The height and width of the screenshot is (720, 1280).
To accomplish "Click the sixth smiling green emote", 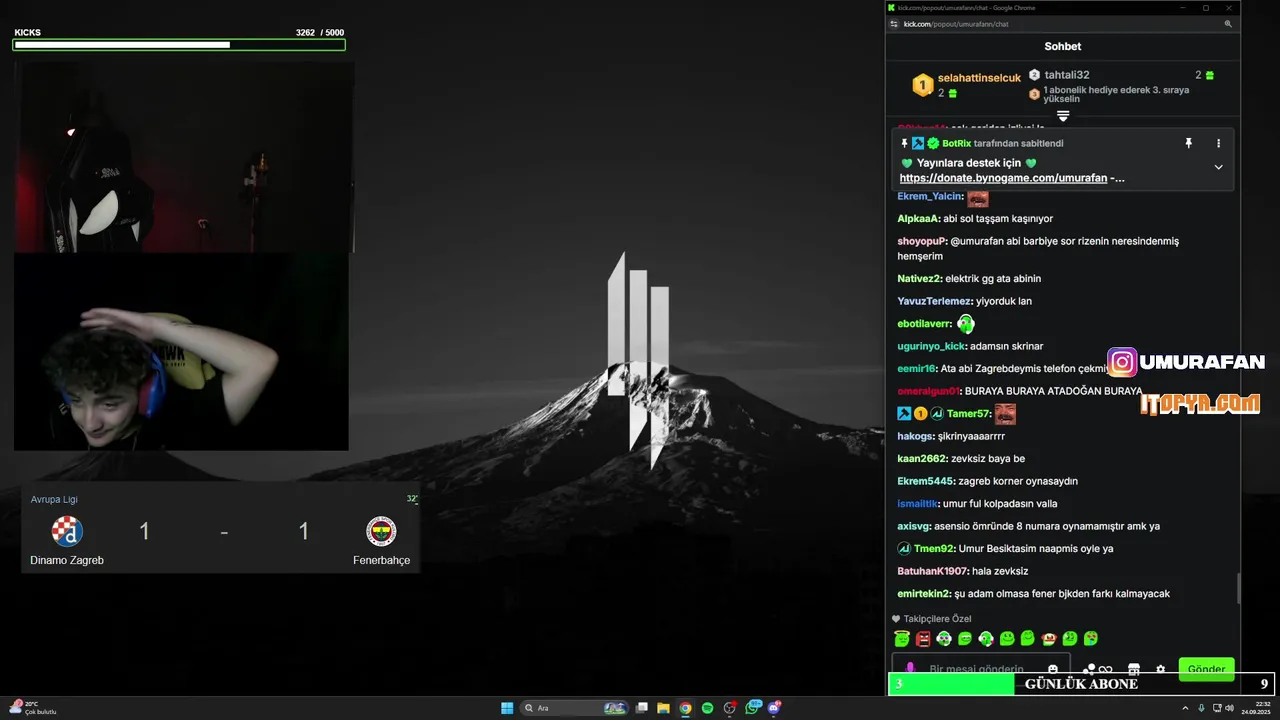I will tap(1007, 638).
